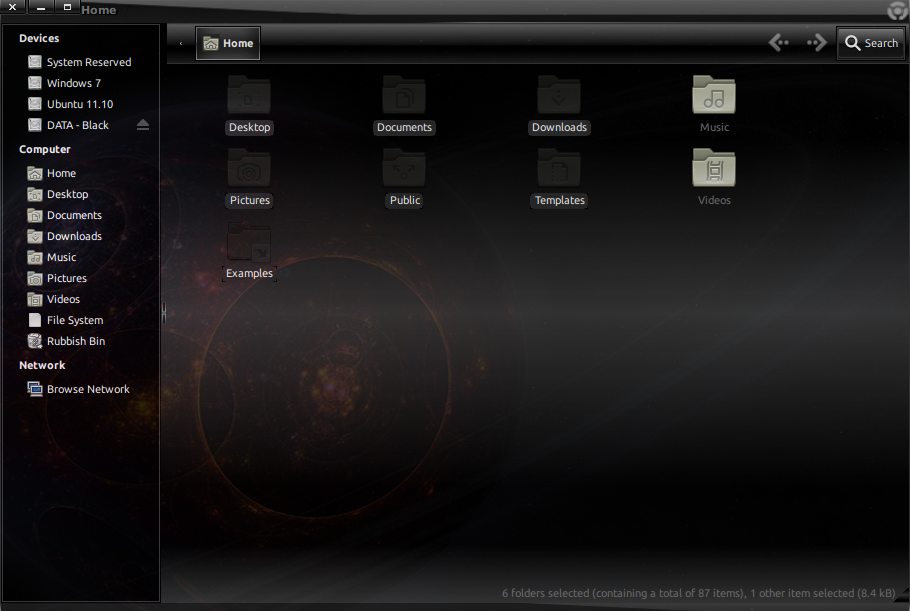Maximize the Home window
This screenshot has width=910, height=611.
[67, 7]
